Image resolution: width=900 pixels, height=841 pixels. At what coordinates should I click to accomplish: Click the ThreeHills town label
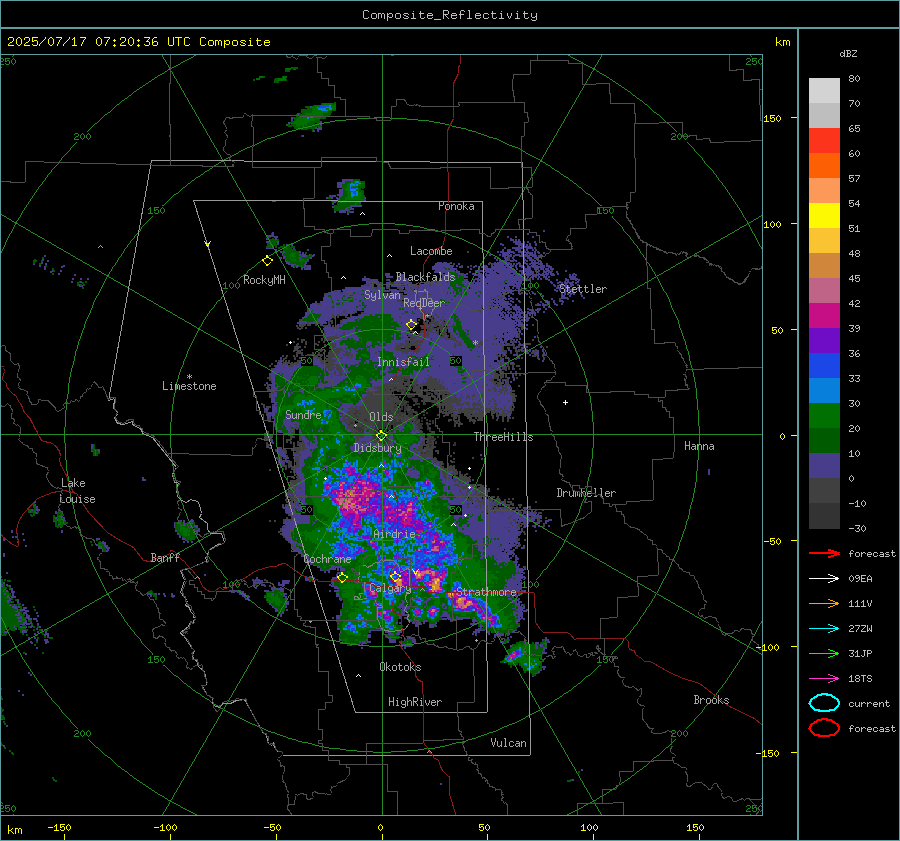point(503,437)
